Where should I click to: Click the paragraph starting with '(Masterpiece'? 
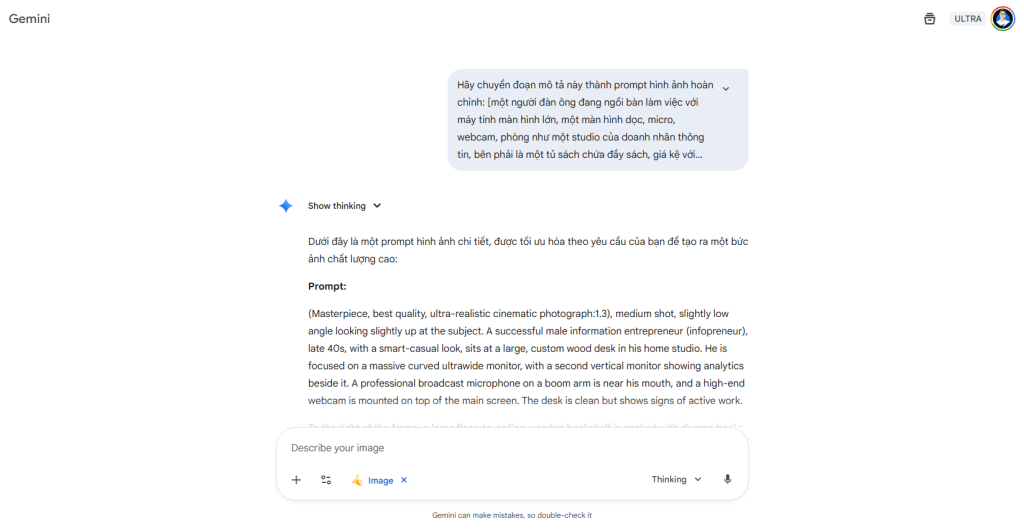pyautogui.click(x=527, y=357)
